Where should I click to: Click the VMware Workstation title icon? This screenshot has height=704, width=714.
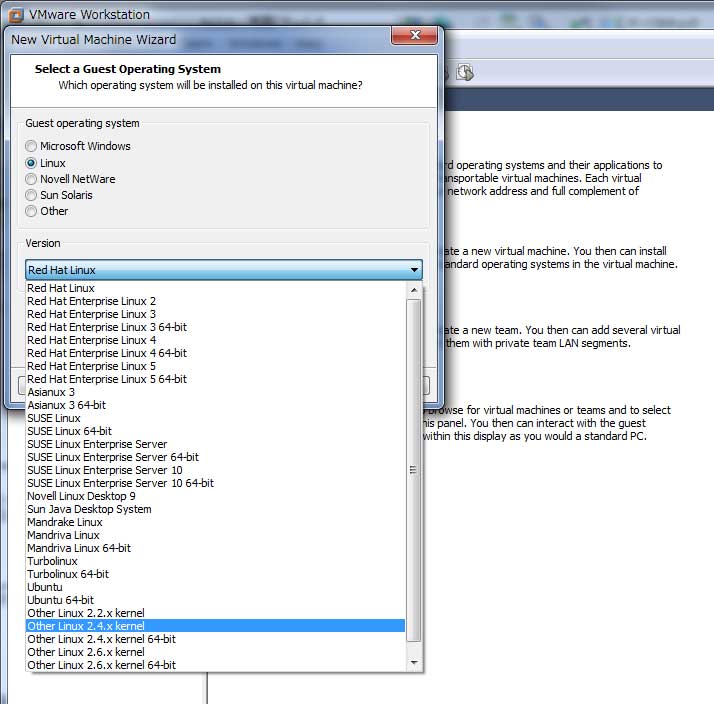(x=15, y=15)
